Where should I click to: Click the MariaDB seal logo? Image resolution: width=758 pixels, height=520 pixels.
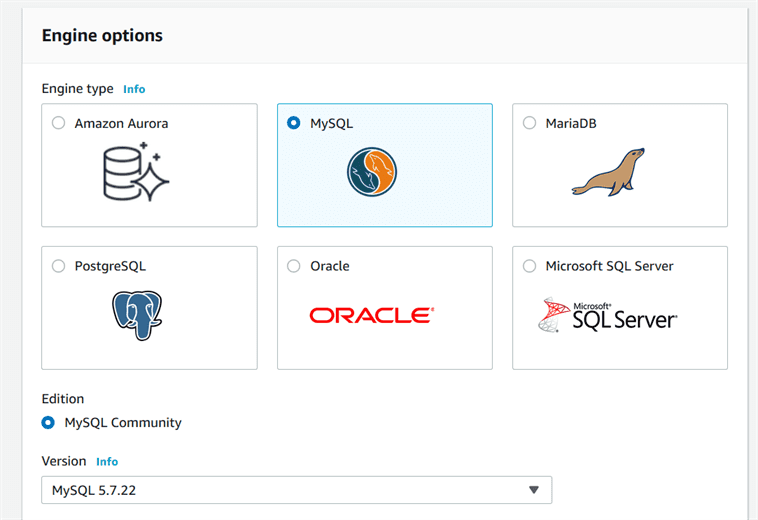[608, 172]
